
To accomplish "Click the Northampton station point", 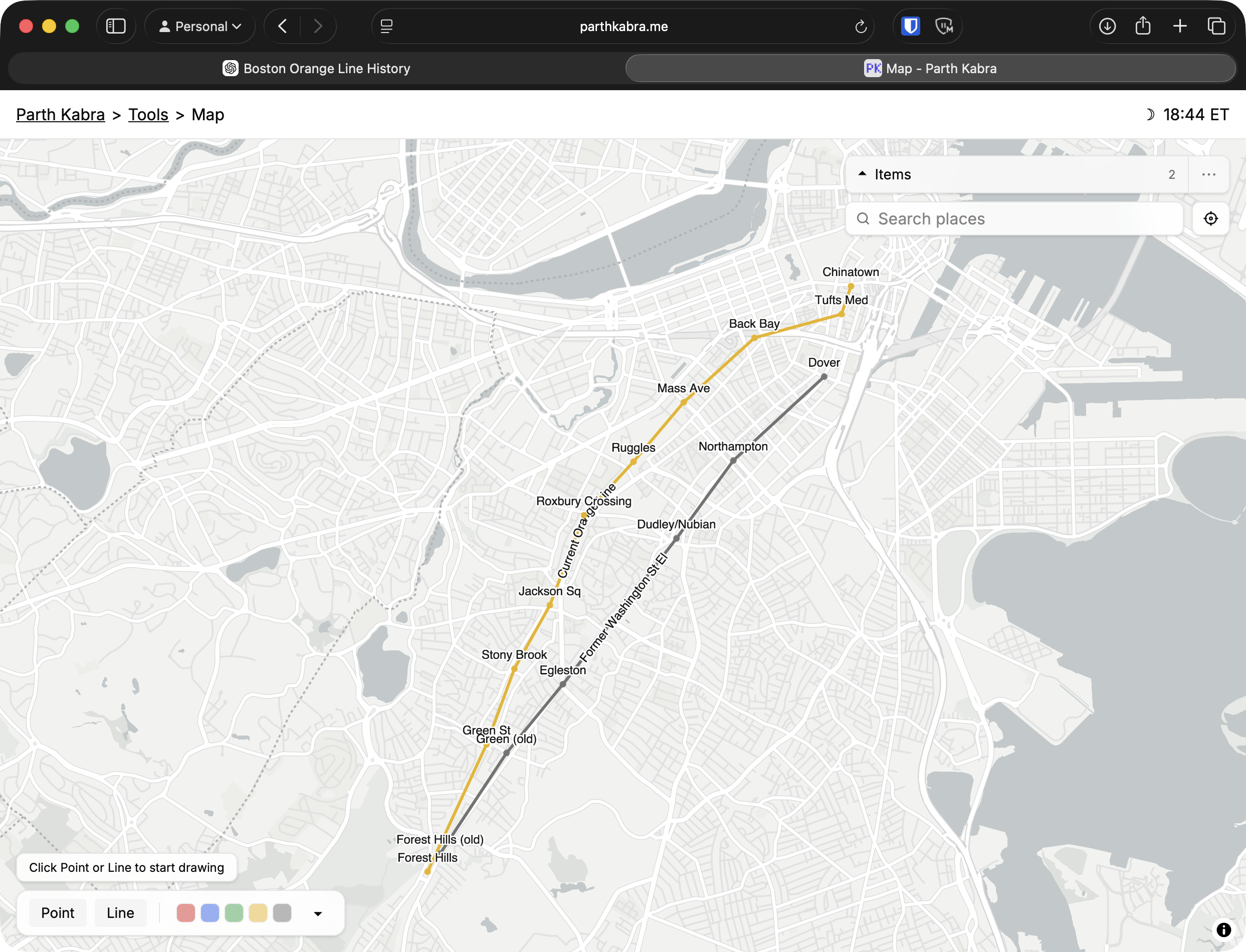I will 734,460.
